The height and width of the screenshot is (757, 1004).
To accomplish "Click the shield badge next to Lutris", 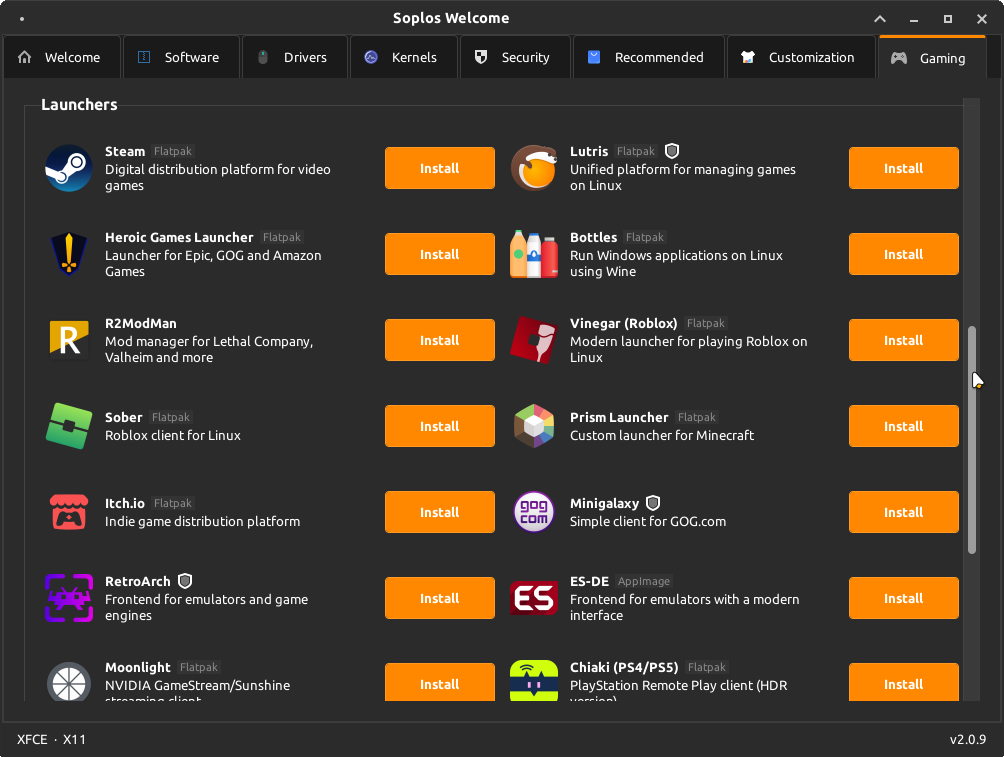I will [672, 151].
